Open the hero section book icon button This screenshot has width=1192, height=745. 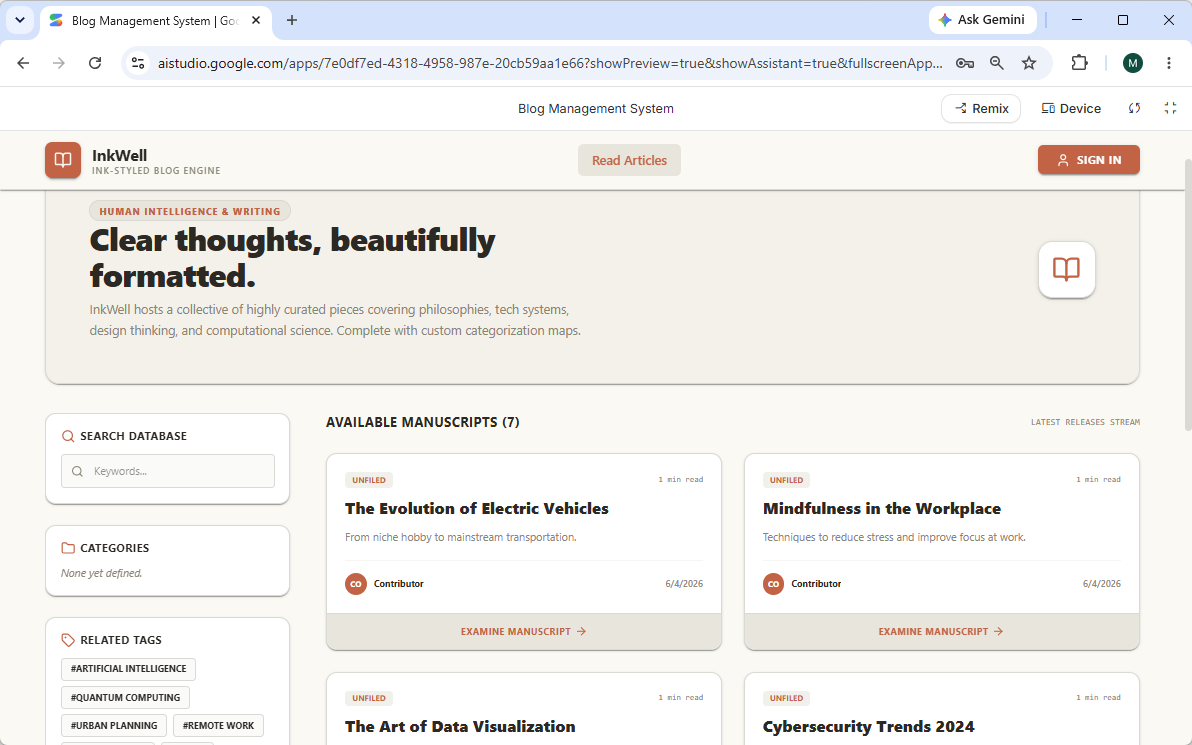click(1067, 270)
